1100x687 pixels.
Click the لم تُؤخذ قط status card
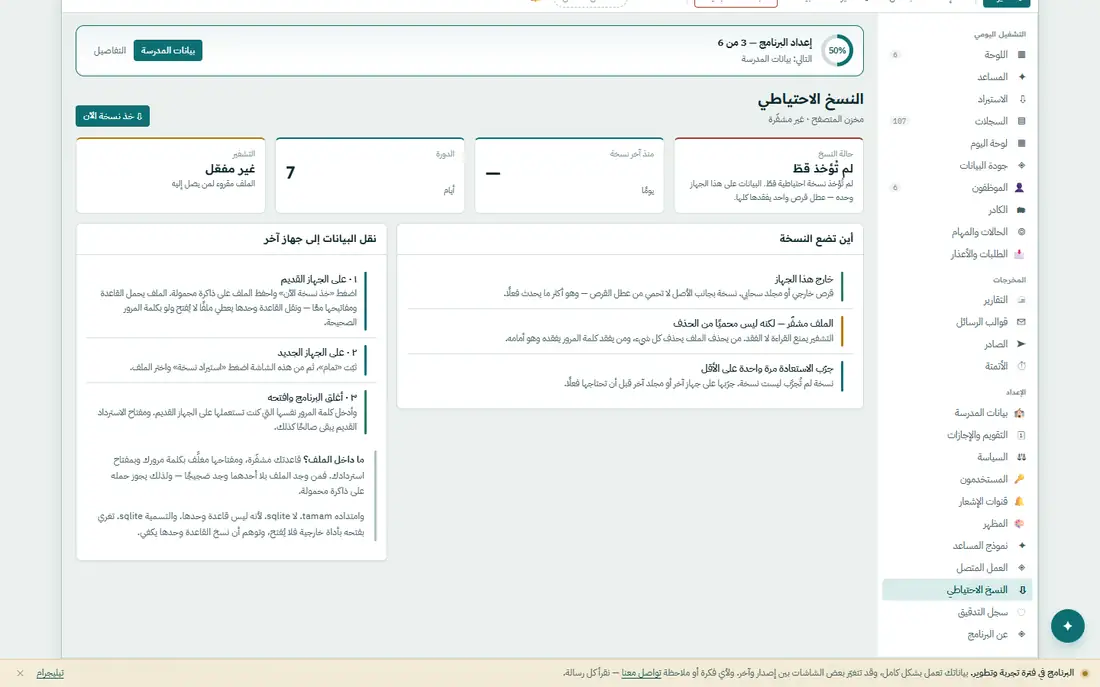[x=769, y=175]
